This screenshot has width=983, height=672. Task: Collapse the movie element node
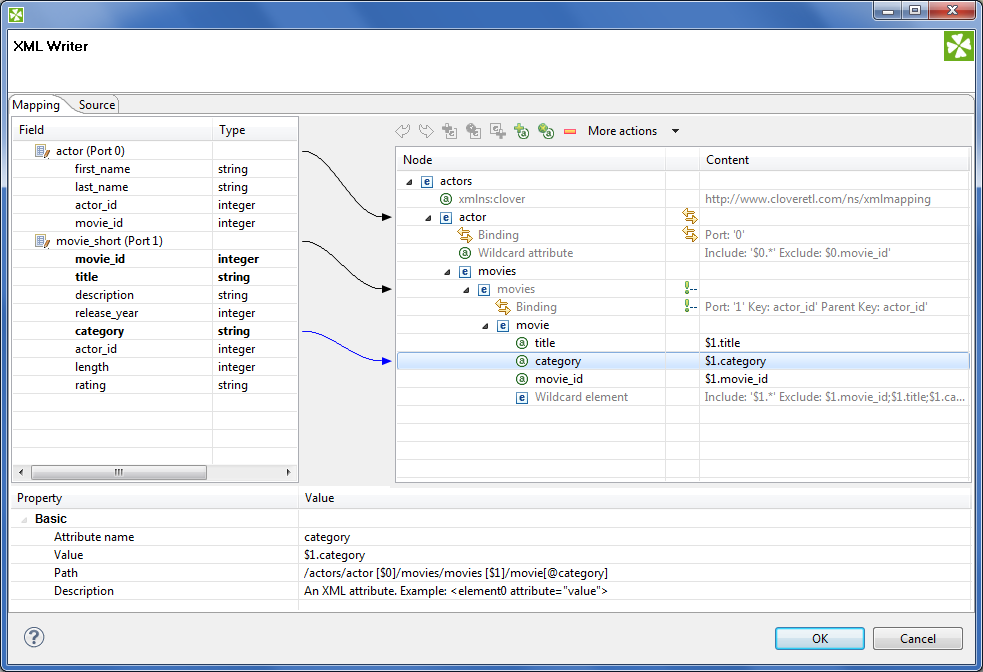485,326
